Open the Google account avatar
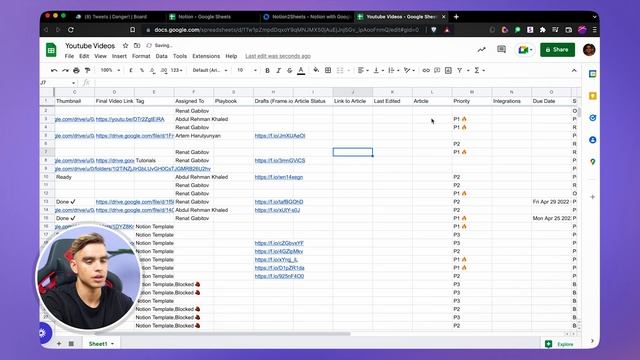This screenshot has height=360, width=640. coord(589,50)
